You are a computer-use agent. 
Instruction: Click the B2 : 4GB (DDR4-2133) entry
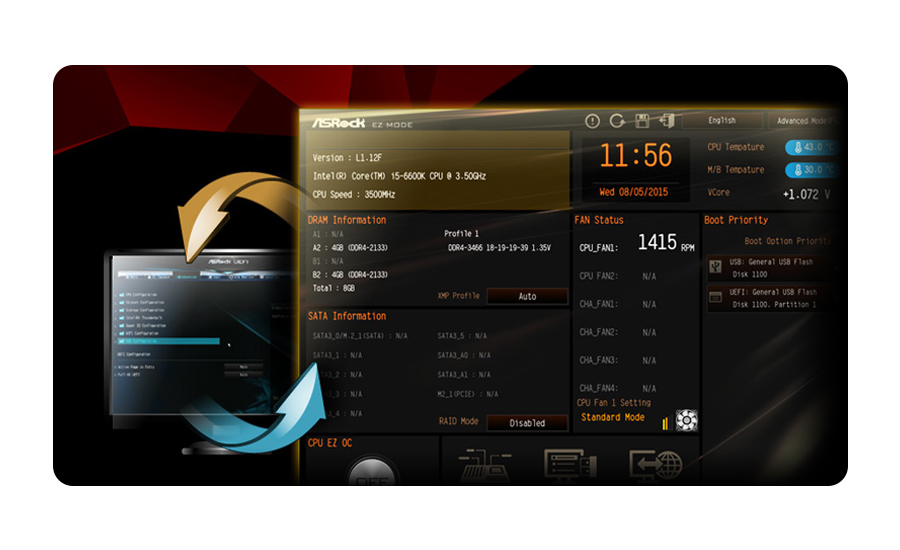(350, 274)
